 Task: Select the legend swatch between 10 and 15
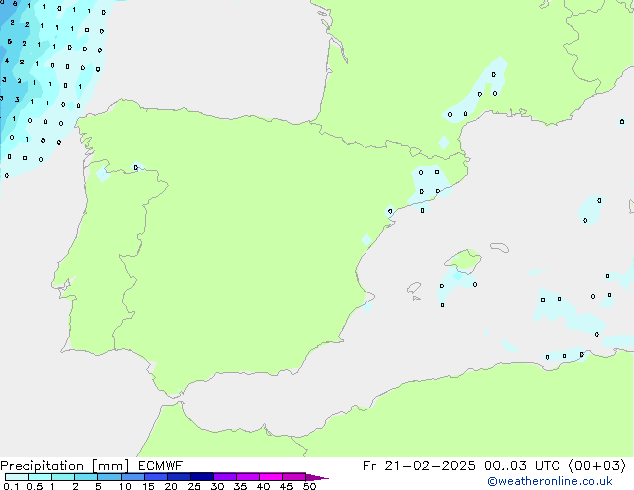pos(133,477)
